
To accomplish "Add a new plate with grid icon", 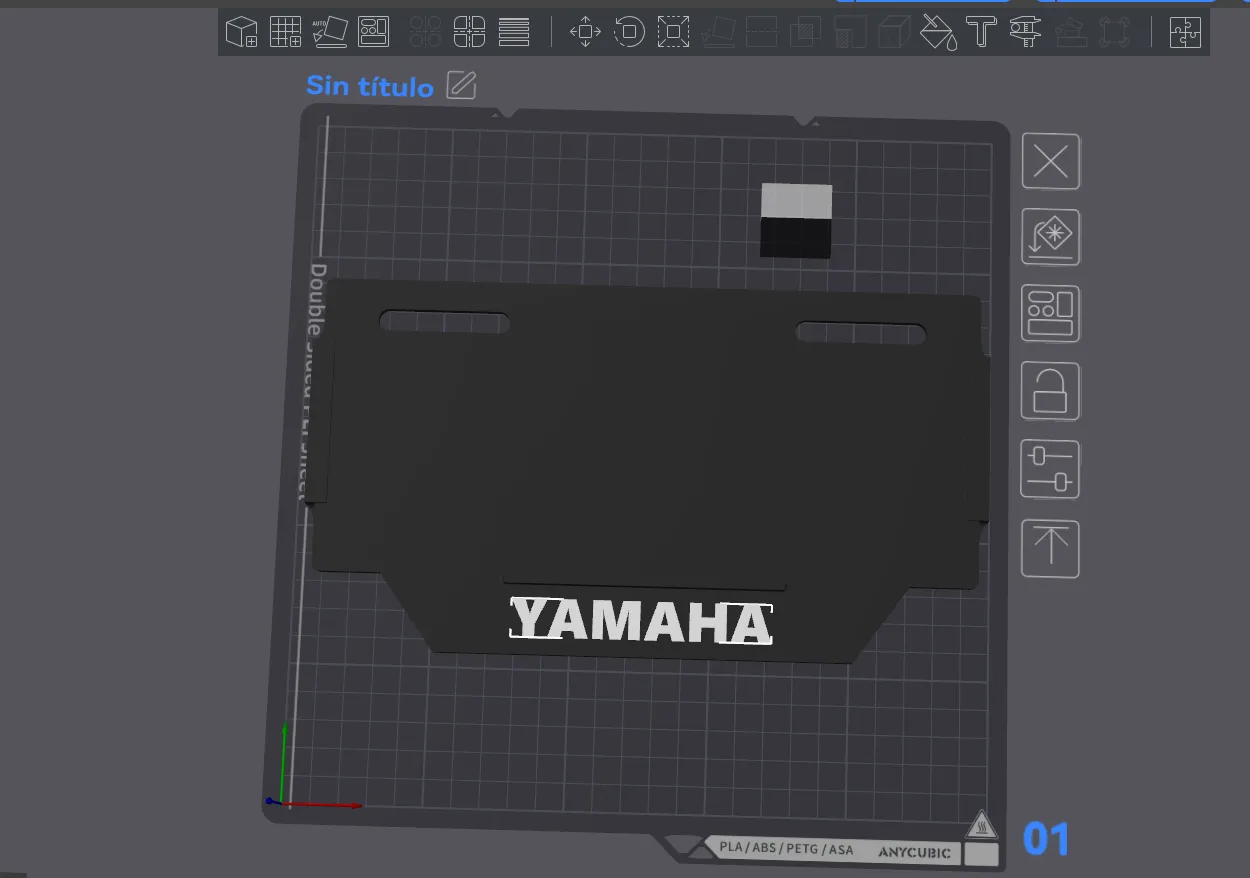I will (286, 32).
